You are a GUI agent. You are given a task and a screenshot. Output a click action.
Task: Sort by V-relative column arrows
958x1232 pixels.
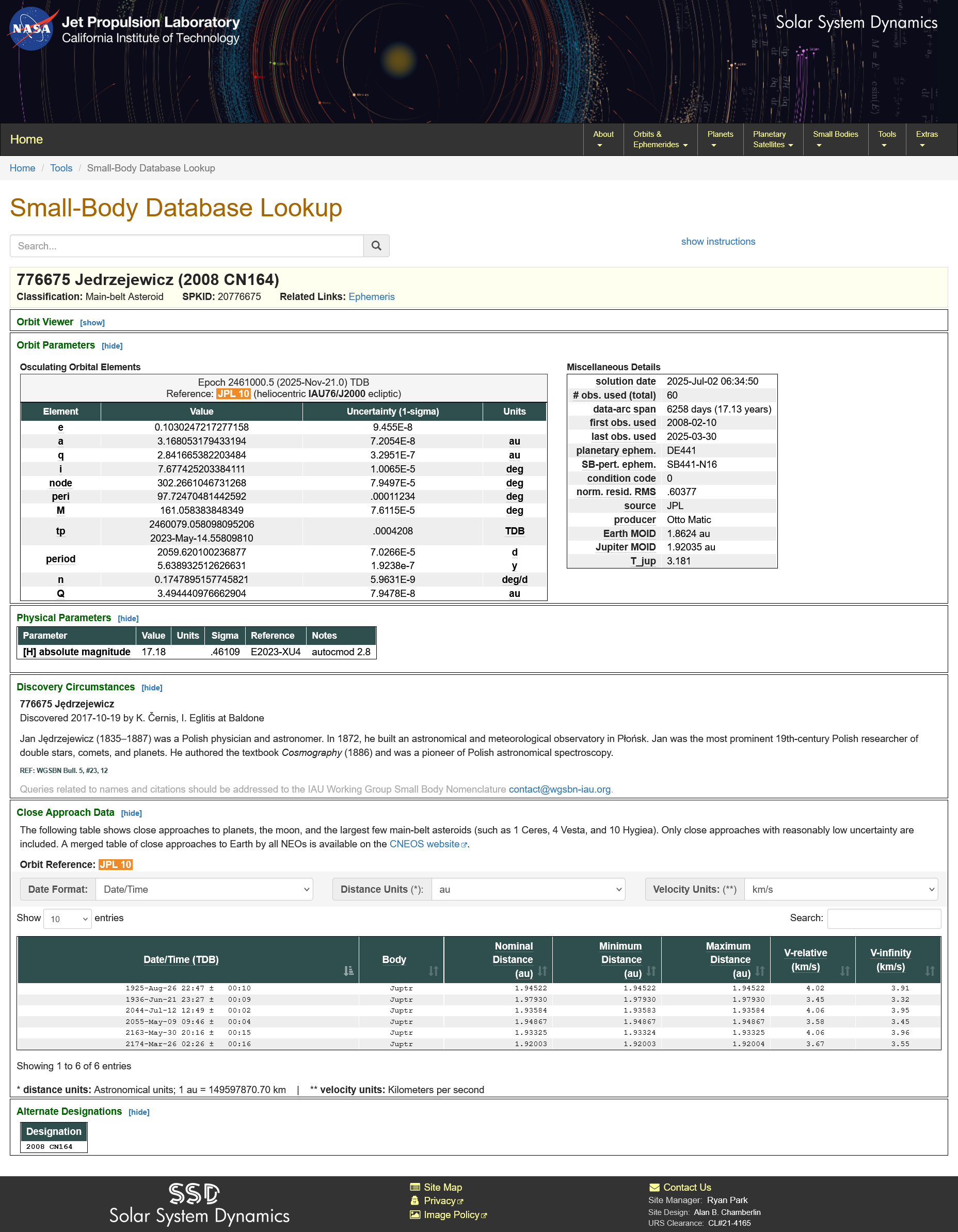[x=844, y=971]
